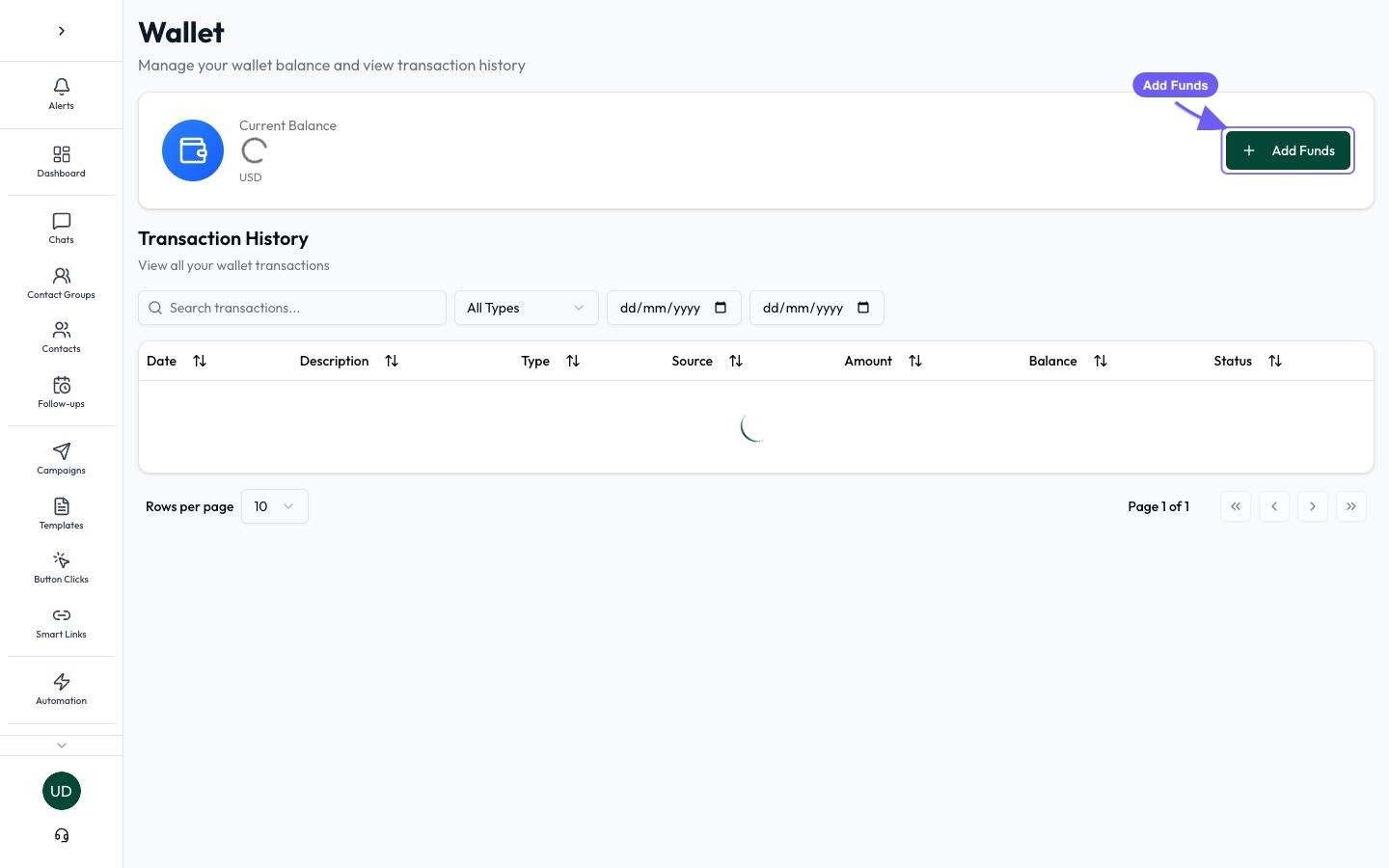This screenshot has height=868, width=1389.
Task: Focus the Search transactions field
Action: (292, 308)
